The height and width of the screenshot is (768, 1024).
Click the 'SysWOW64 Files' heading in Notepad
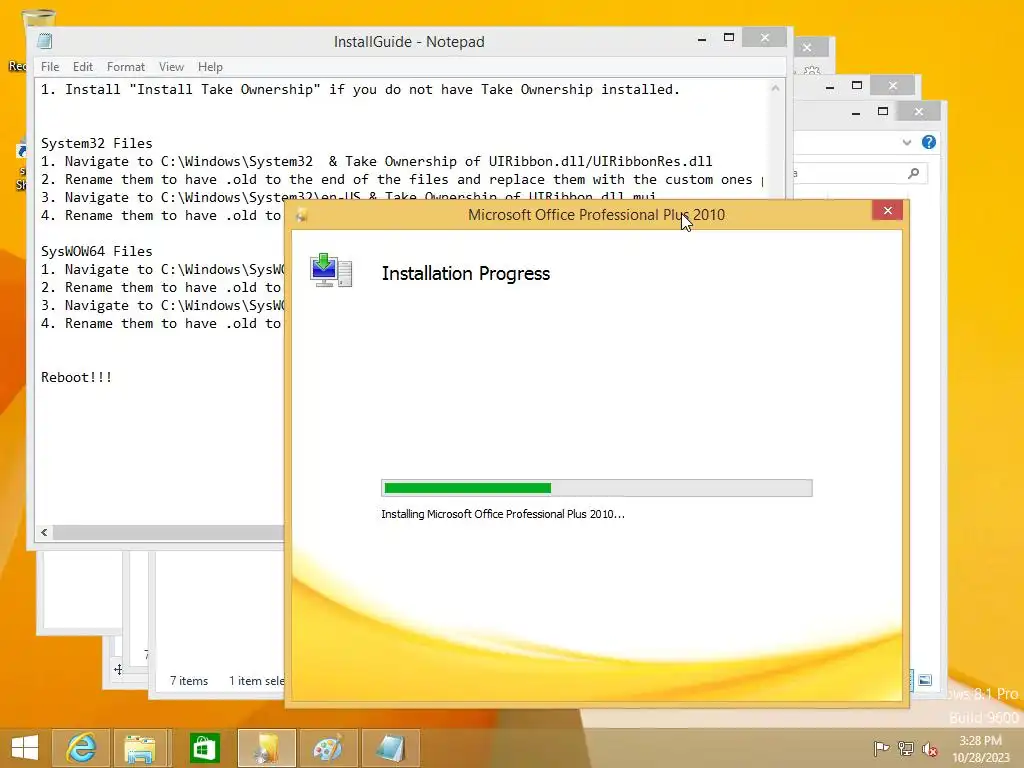point(97,251)
